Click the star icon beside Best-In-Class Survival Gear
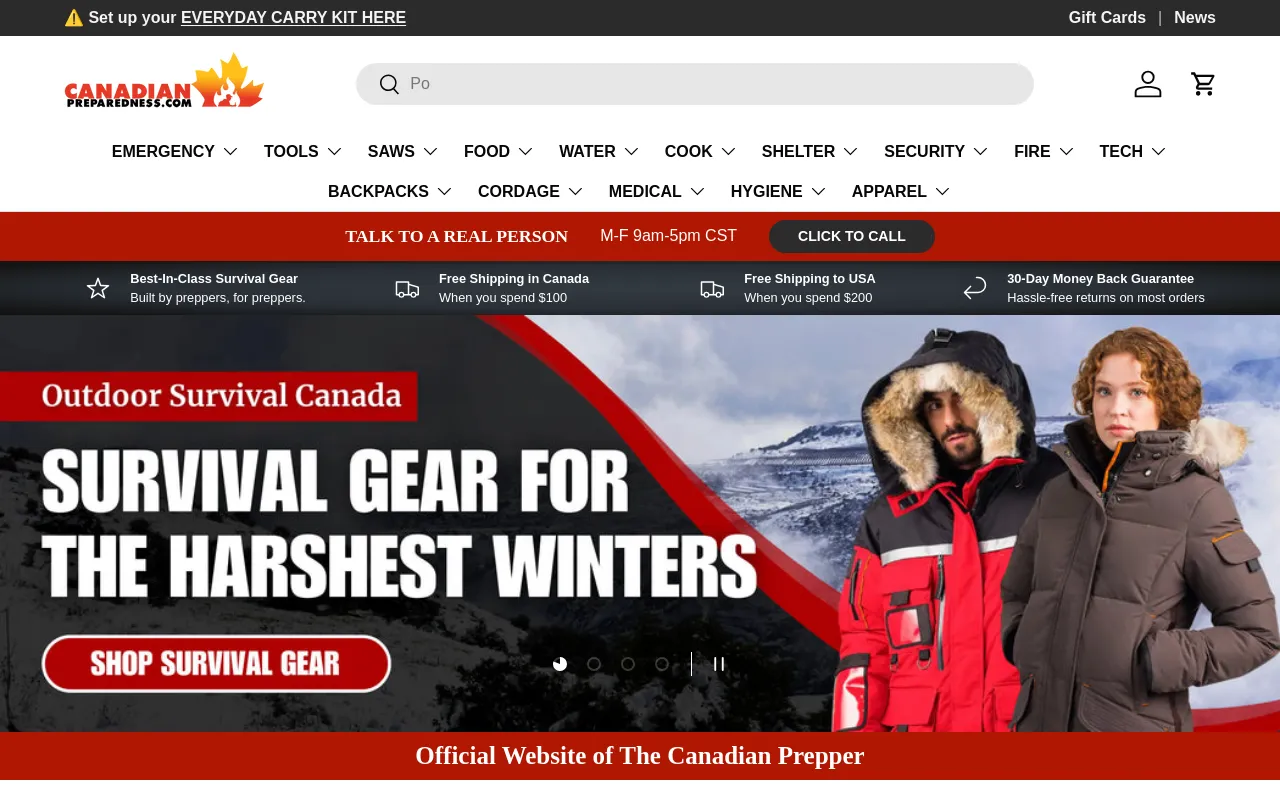1280x800 pixels. click(x=98, y=288)
